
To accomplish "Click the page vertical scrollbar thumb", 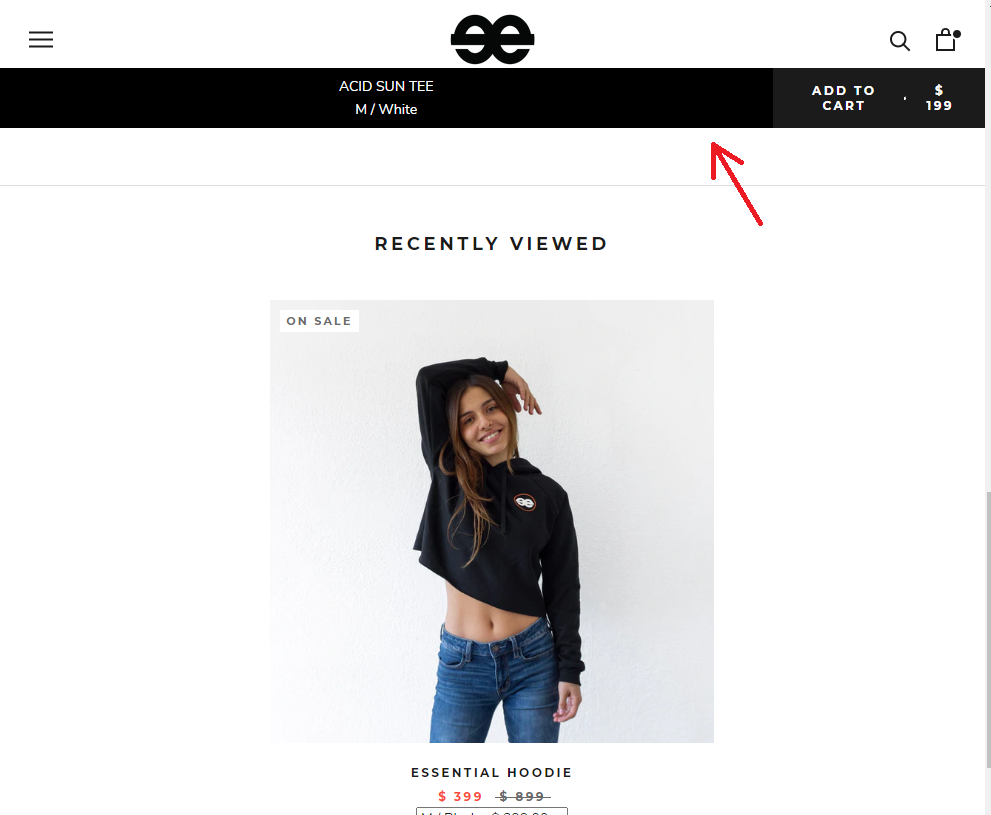I will click(x=988, y=629).
